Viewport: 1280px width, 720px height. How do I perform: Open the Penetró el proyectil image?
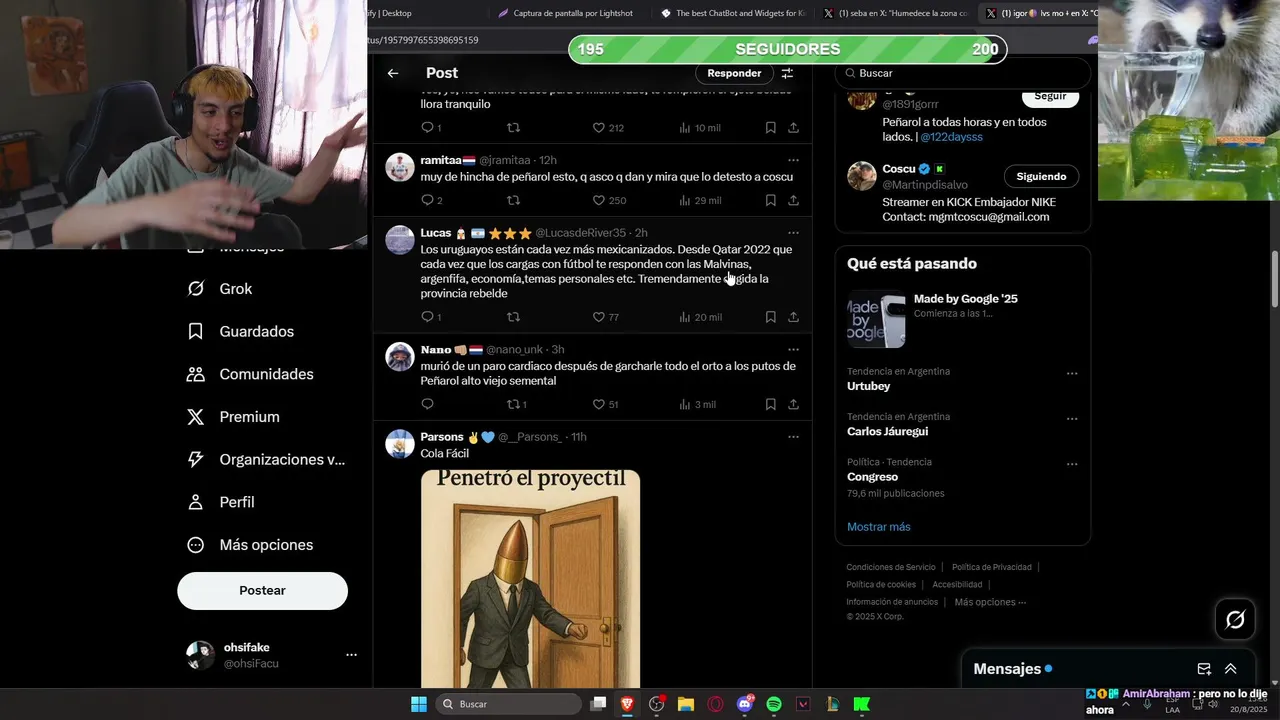(530, 578)
